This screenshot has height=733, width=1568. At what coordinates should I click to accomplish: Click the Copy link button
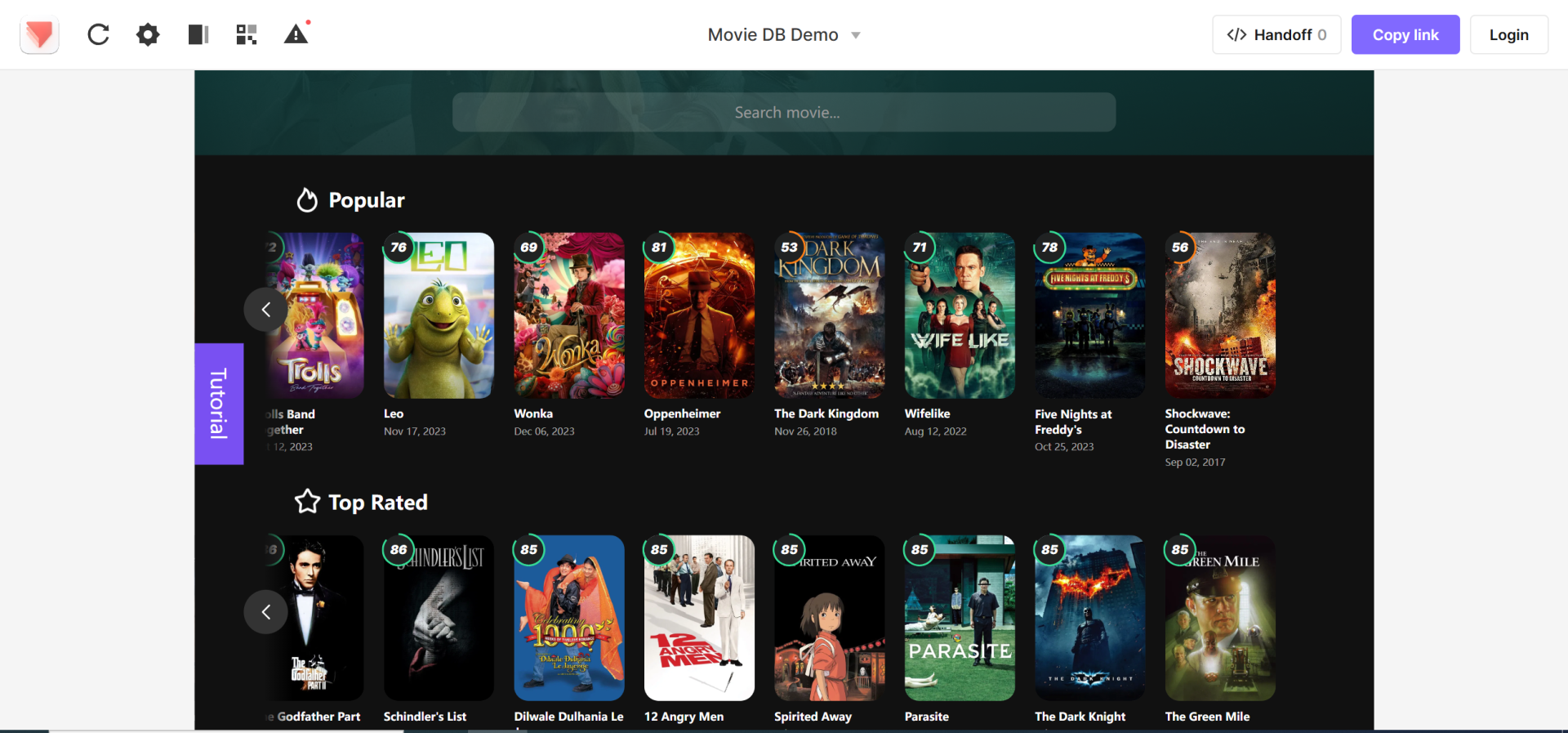click(1405, 34)
